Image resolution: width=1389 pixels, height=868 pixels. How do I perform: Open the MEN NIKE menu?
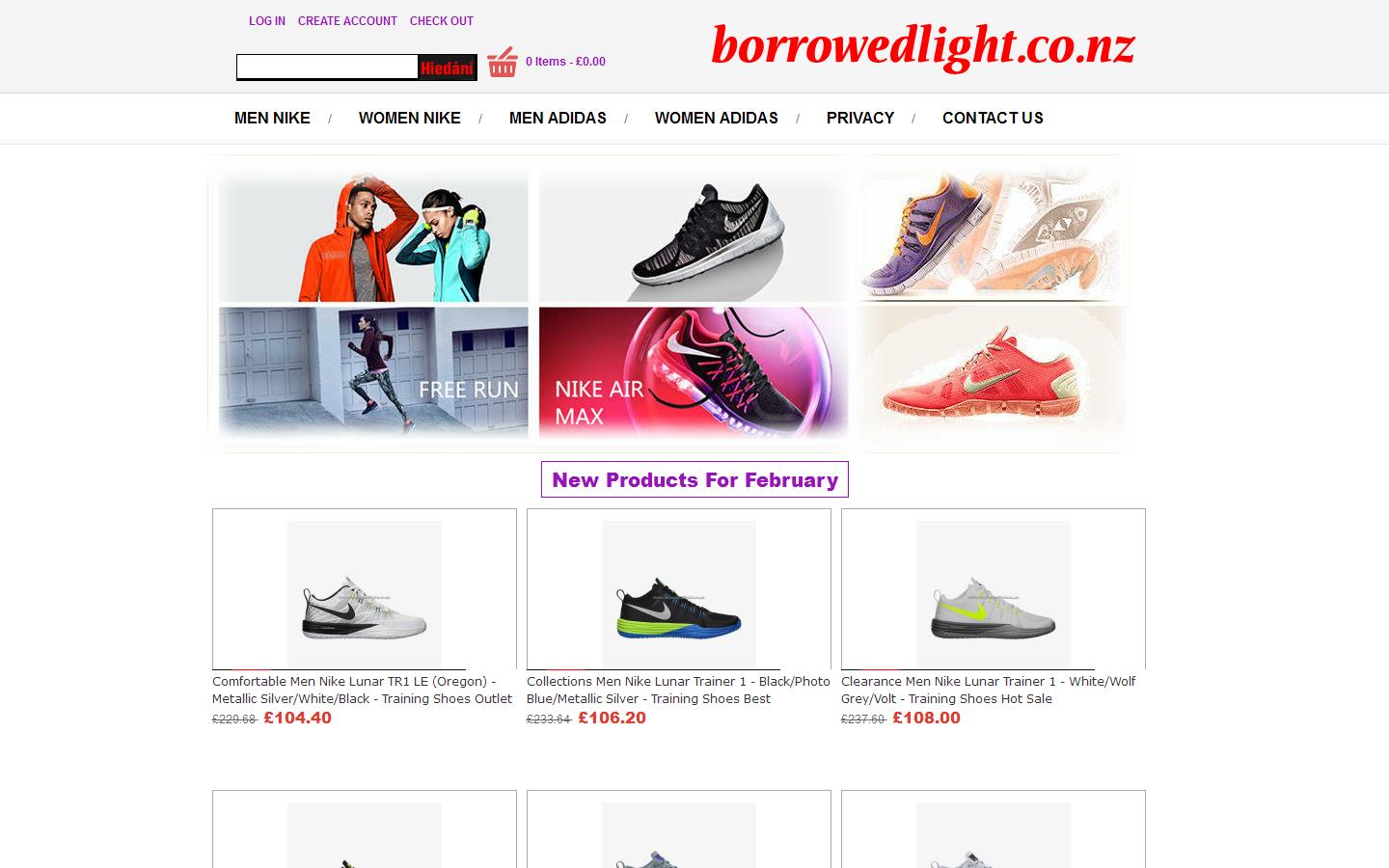pyautogui.click(x=271, y=118)
